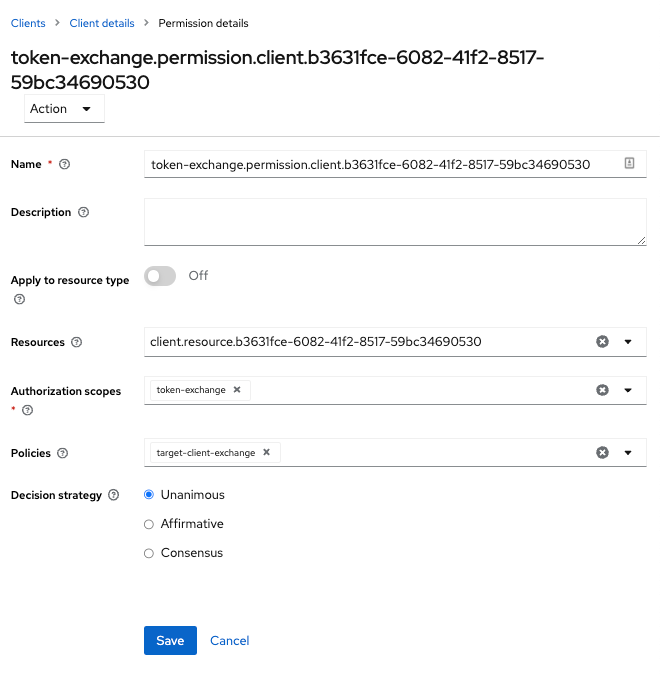The image size is (660, 674).
Task: Save the permission details
Action: [170, 641]
